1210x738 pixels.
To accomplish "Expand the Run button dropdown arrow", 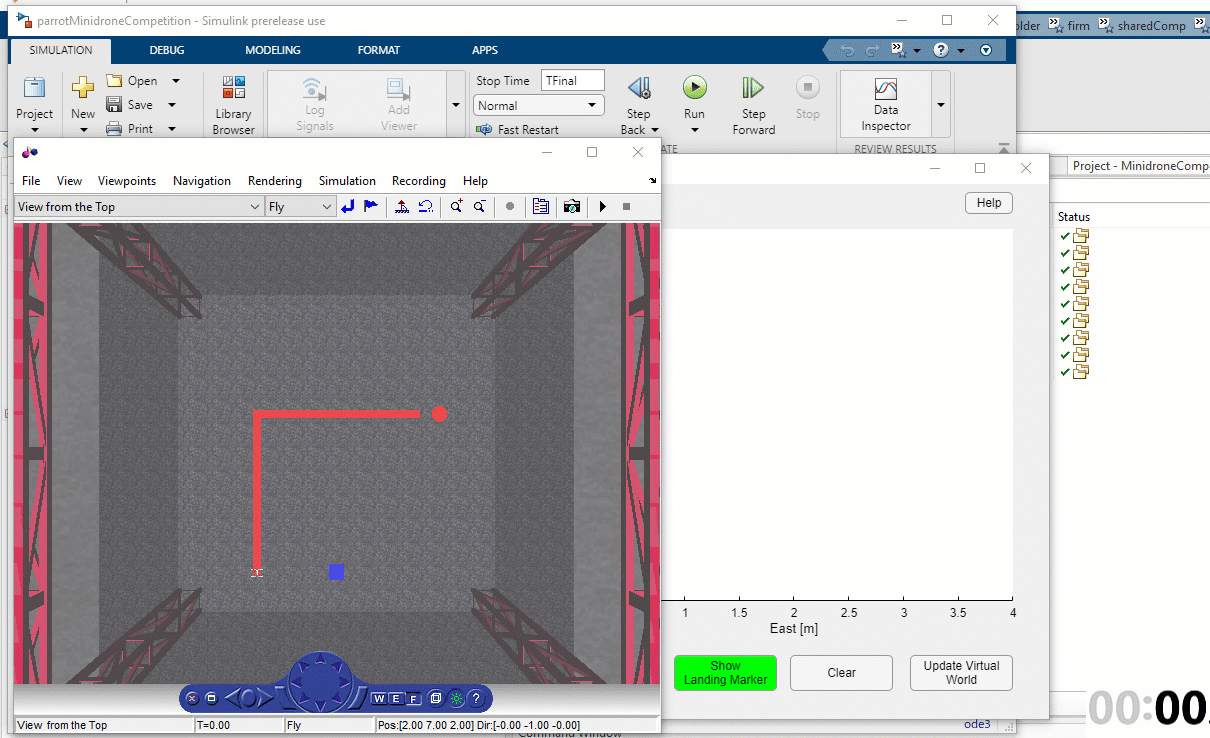I will [x=695, y=130].
